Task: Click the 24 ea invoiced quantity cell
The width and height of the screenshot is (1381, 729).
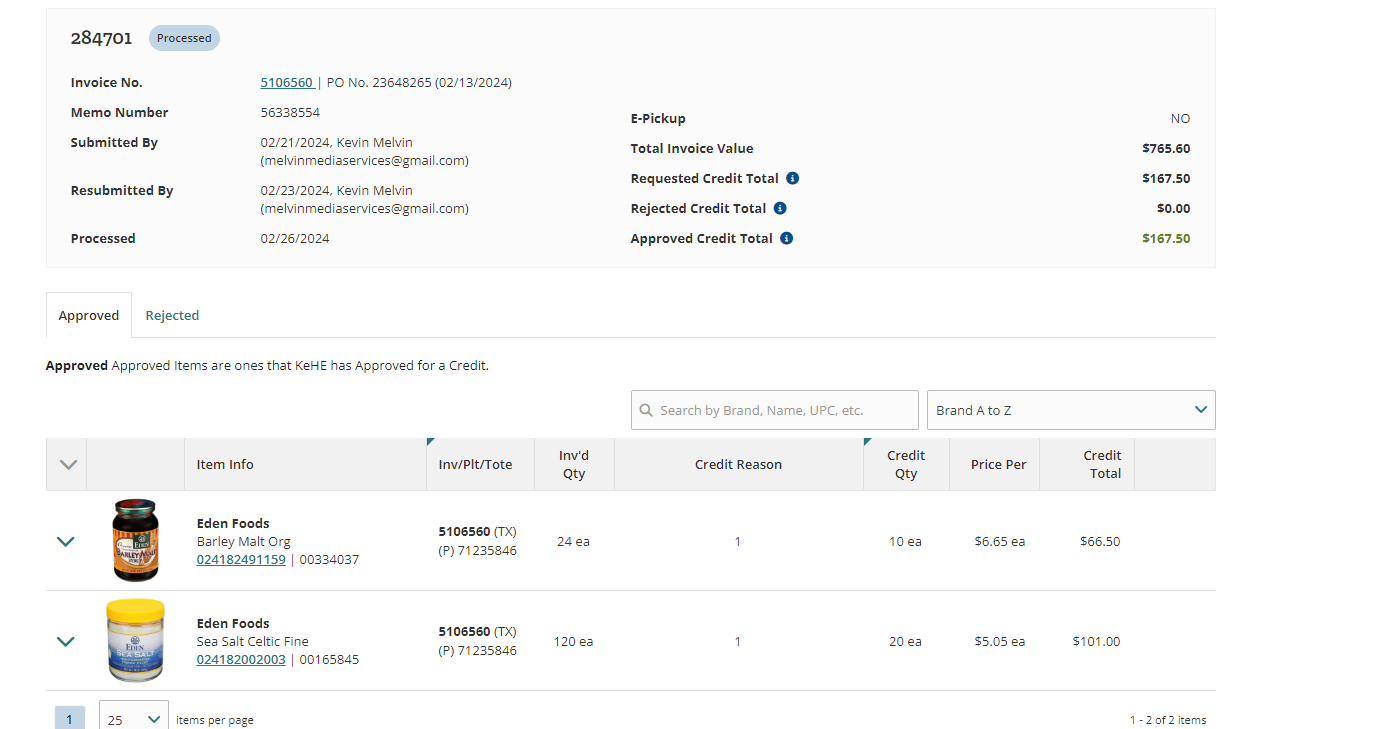Action: (573, 541)
